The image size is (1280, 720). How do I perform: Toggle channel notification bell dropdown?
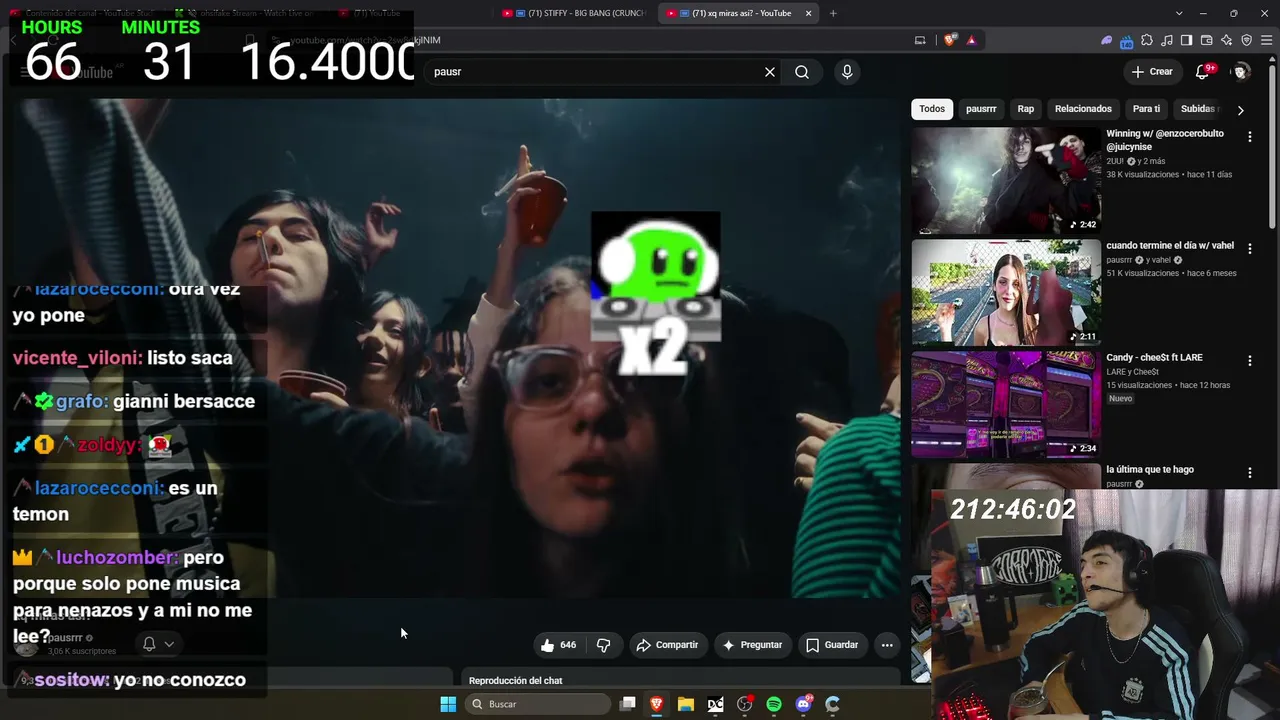[158, 644]
